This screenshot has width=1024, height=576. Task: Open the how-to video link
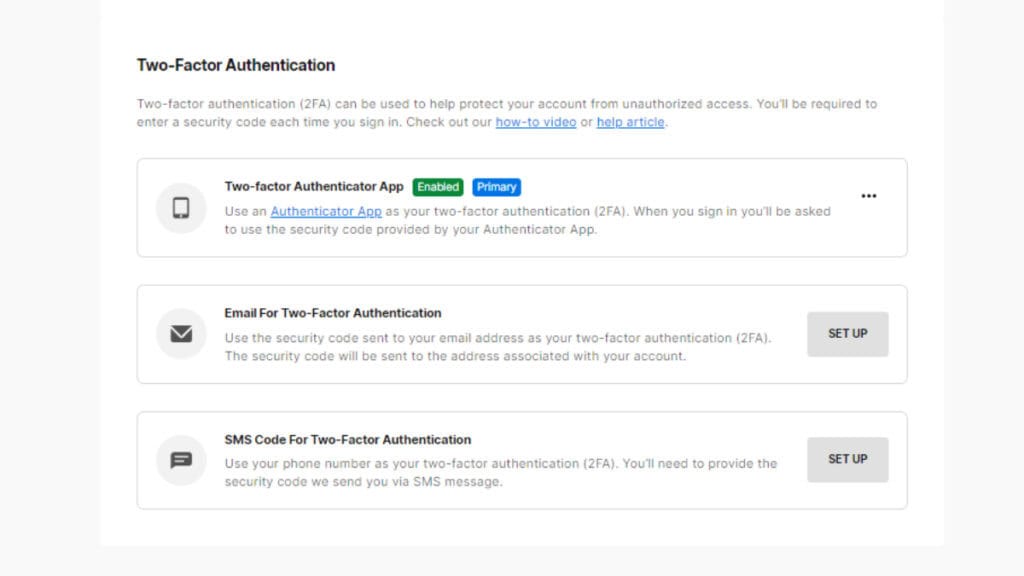535,122
